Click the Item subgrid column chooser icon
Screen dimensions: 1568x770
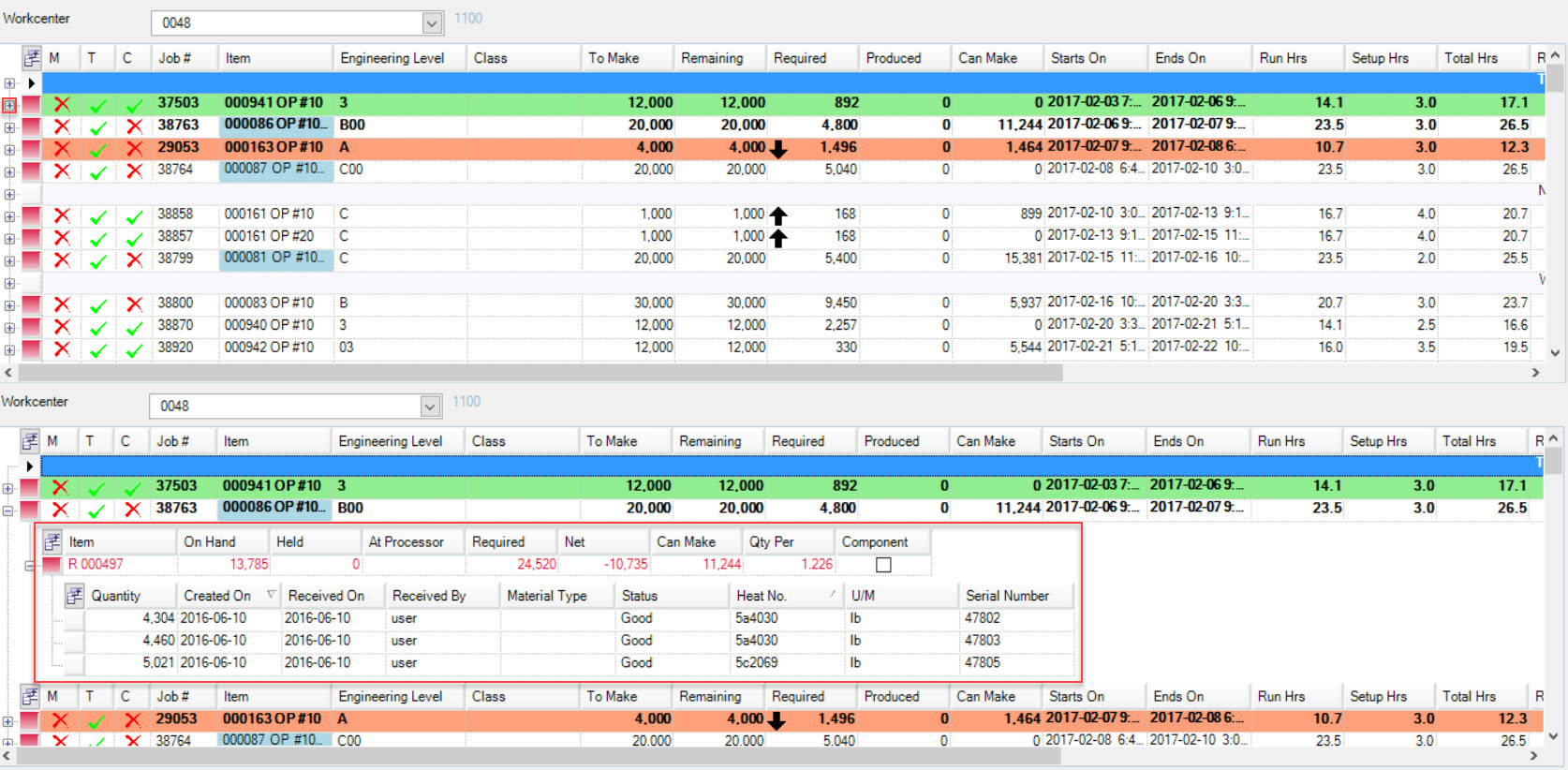coord(52,541)
